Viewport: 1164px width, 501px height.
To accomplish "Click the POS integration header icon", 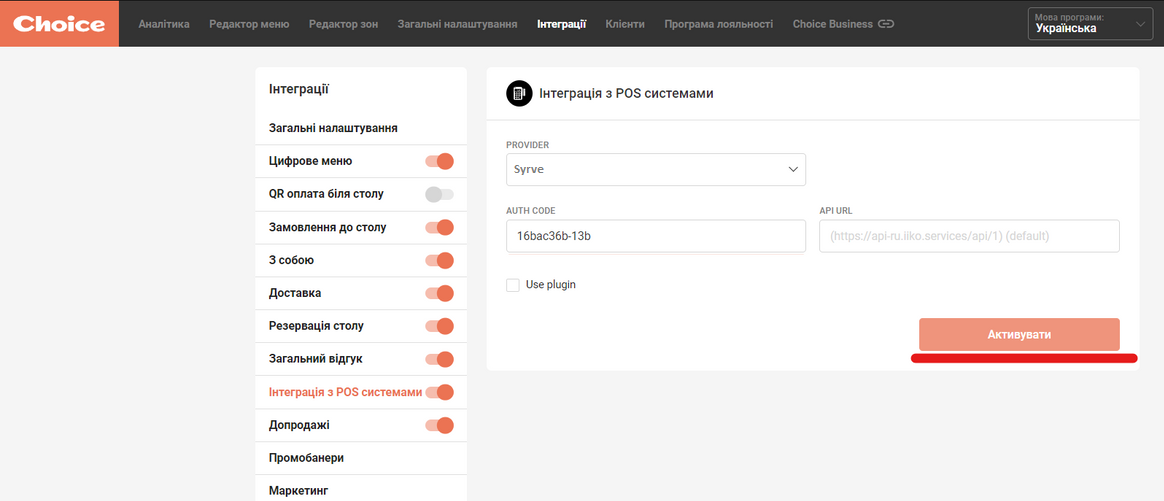I will coord(519,94).
